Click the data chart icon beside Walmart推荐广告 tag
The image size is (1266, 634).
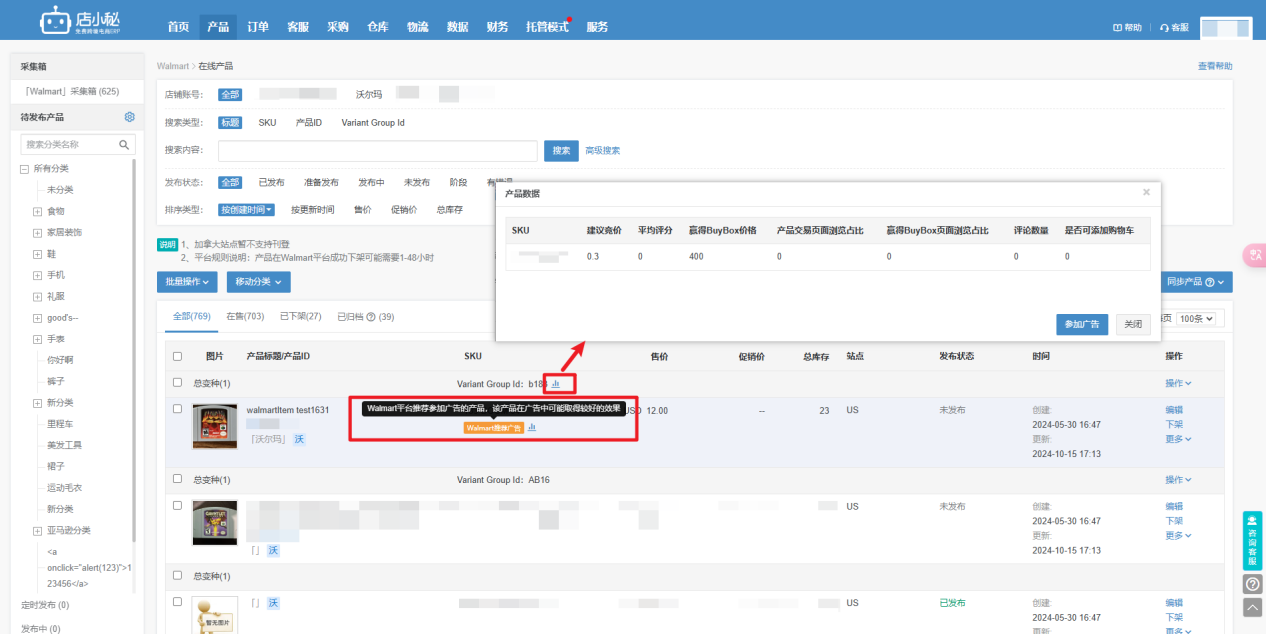pos(532,427)
